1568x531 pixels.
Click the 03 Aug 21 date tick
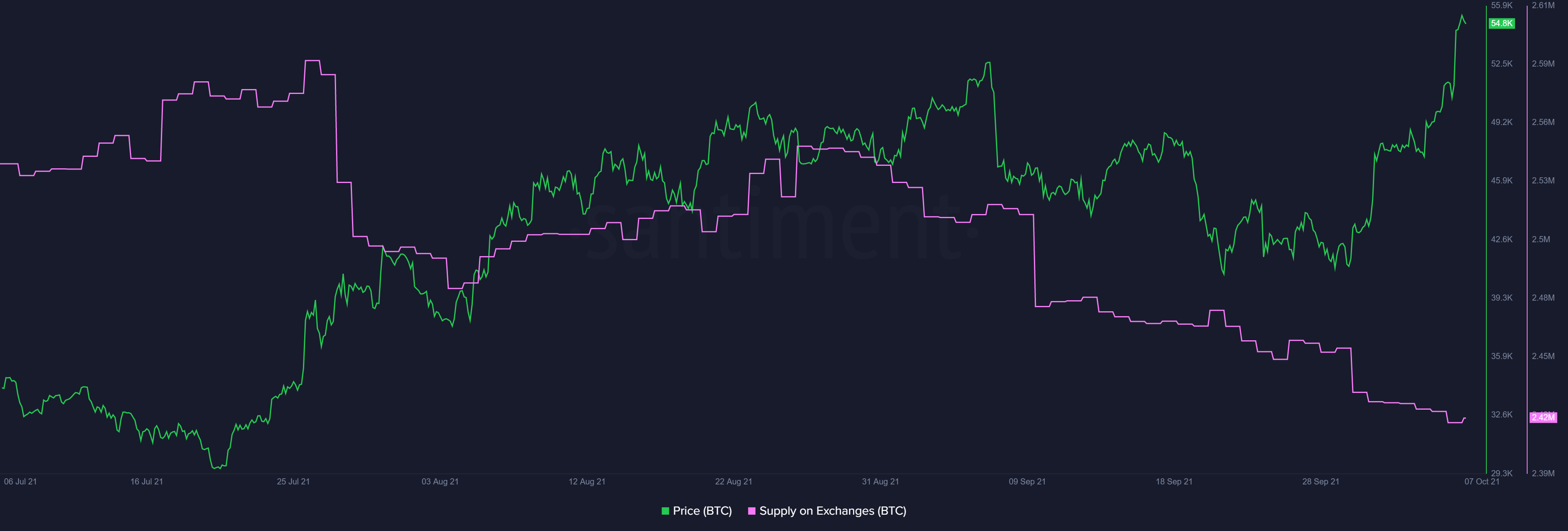coord(440,482)
